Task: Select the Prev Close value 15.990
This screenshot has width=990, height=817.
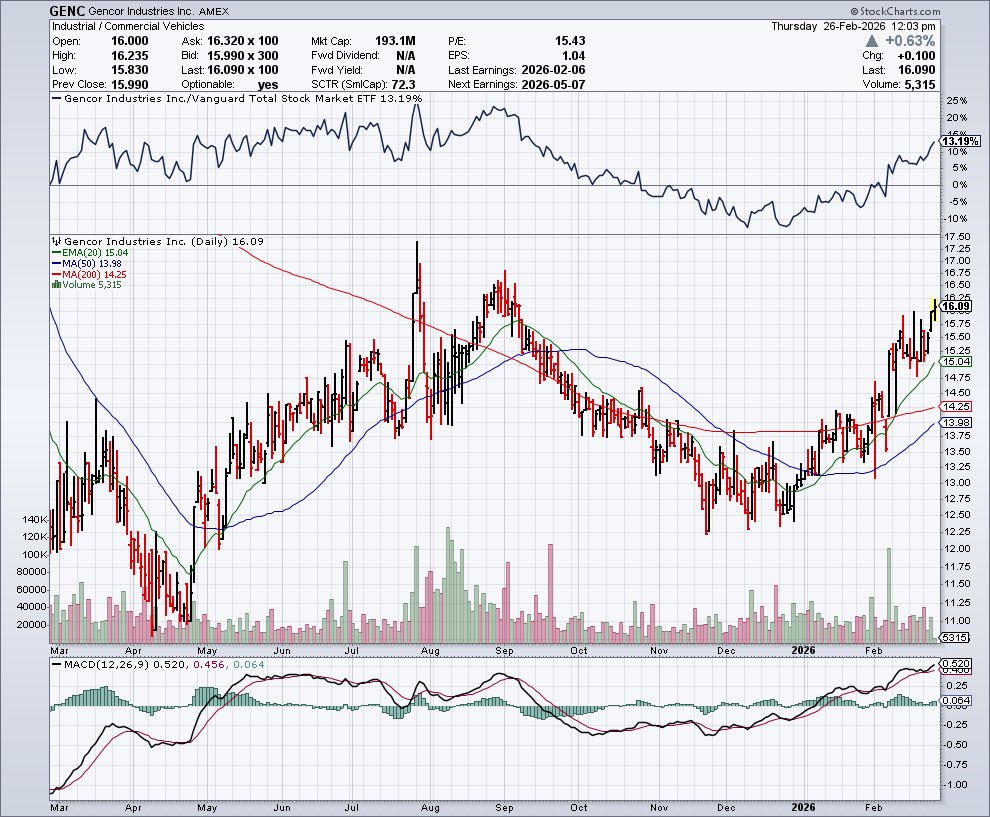Action: click(129, 85)
